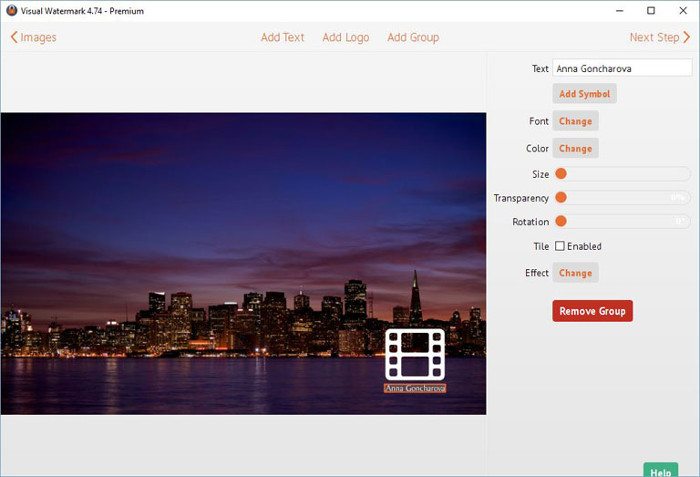Choose Add Group in top bar
Image resolution: width=700 pixels, height=477 pixels.
413,37
